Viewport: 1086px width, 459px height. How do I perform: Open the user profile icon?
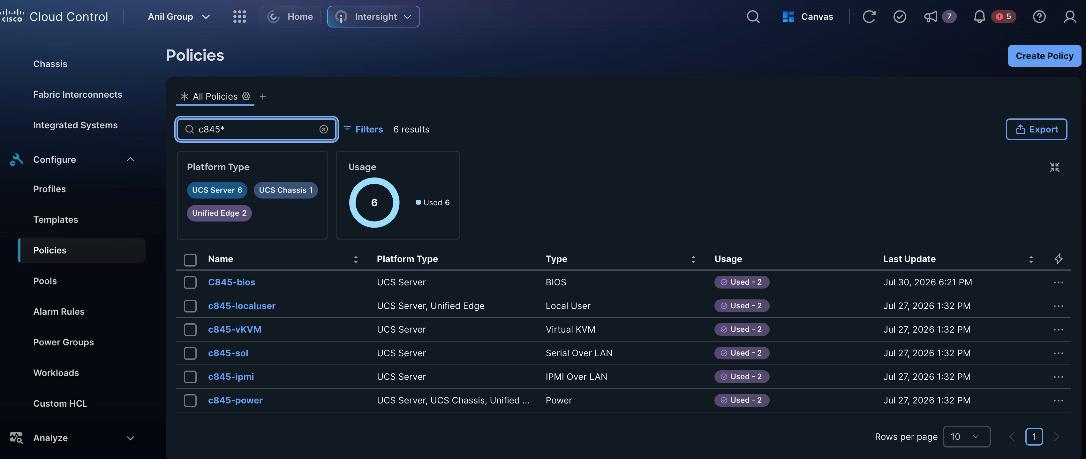coord(1070,17)
